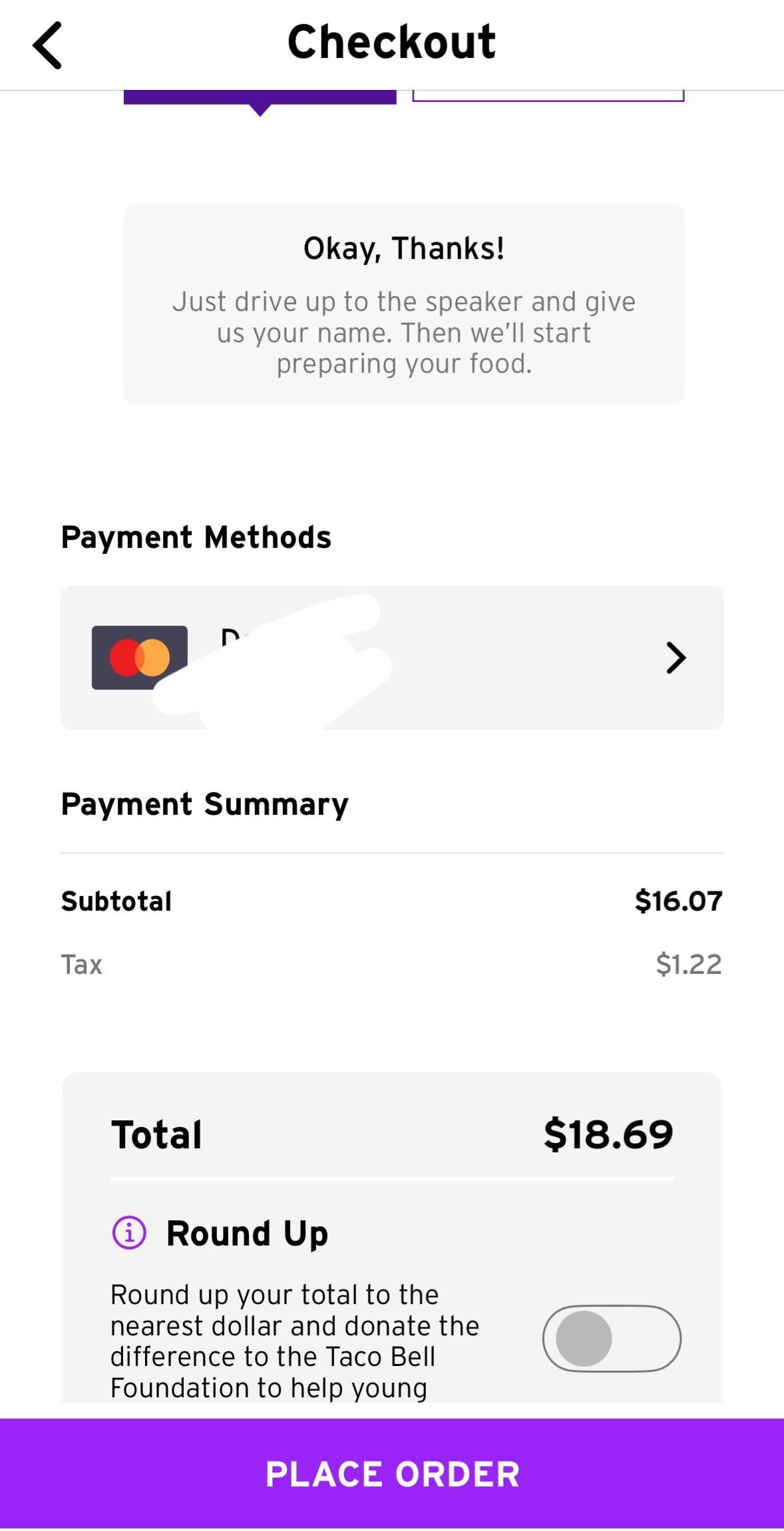Image resolution: width=784 pixels, height=1531 pixels.
Task: Click the Subtotal label
Action: point(116,901)
